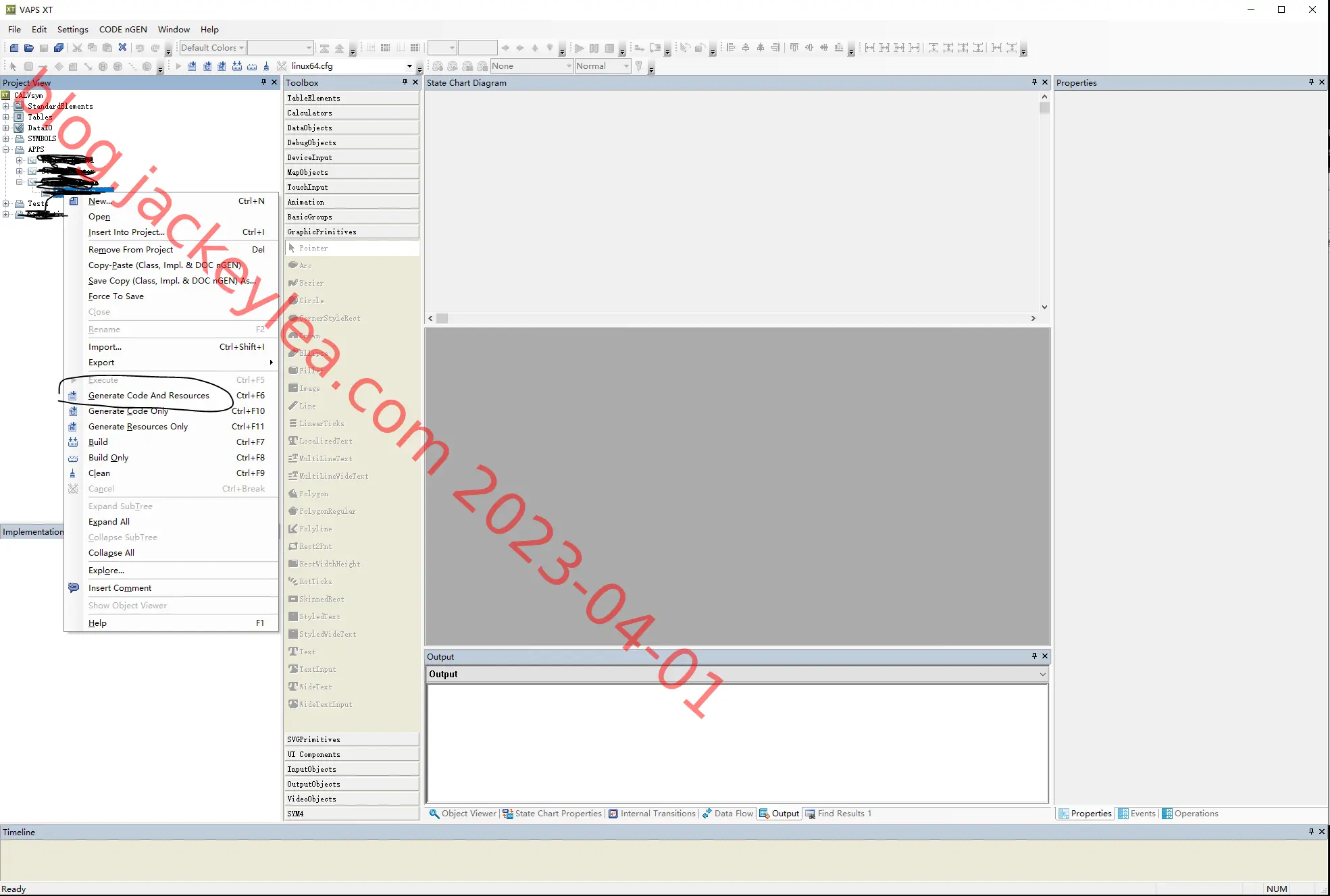Open the TableElements toolbox category
Viewport: 1330px width, 896px height.
tap(352, 99)
